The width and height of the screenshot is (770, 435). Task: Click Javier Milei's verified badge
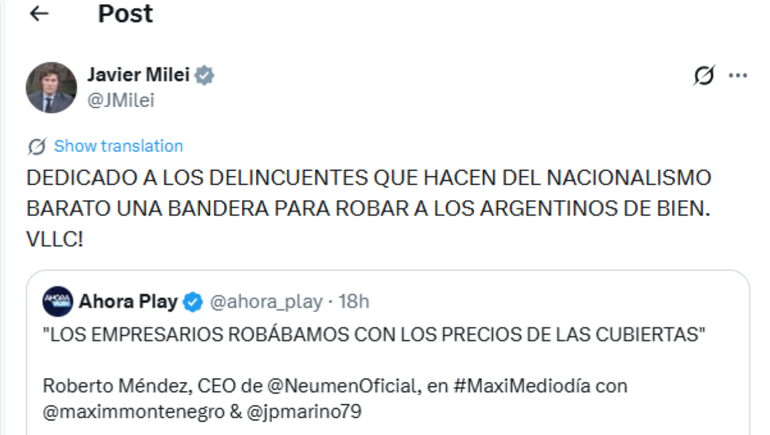[204, 76]
